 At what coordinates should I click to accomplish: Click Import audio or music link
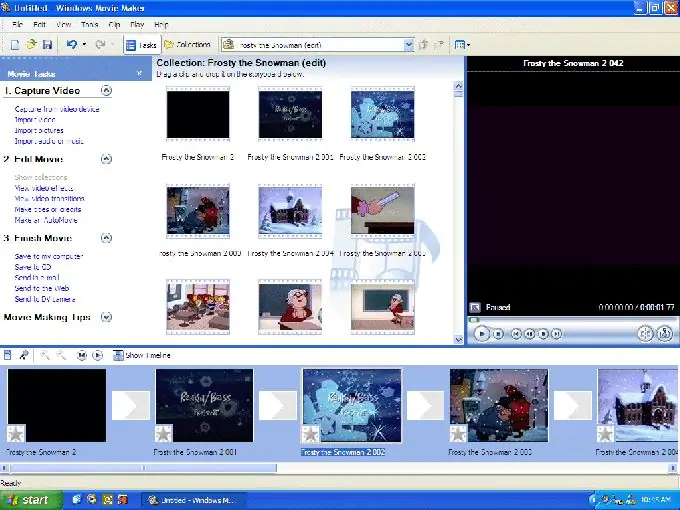[x=49, y=141]
